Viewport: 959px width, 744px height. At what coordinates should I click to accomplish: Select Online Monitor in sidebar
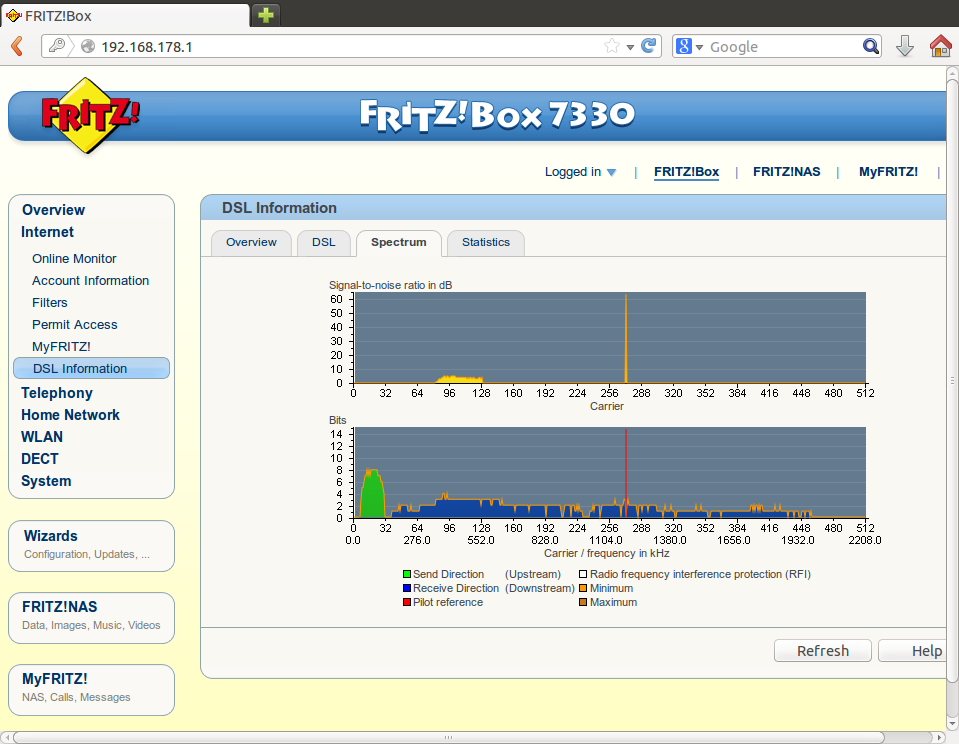74,258
